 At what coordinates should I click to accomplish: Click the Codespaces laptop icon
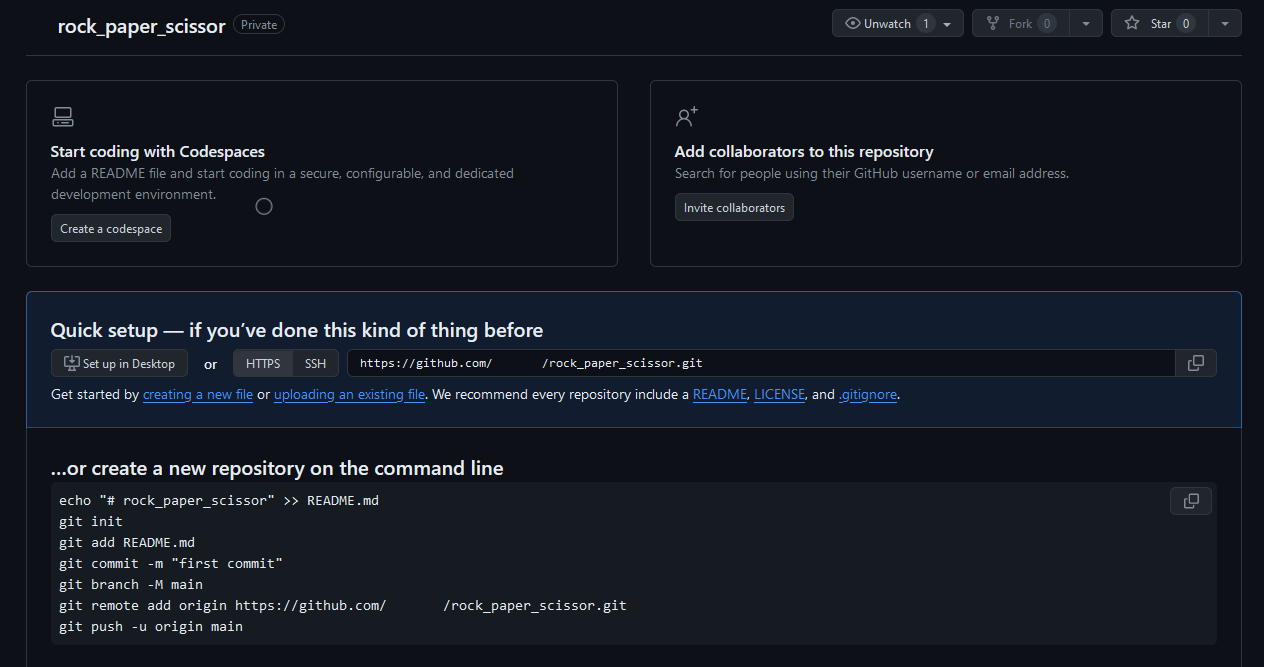click(62, 117)
